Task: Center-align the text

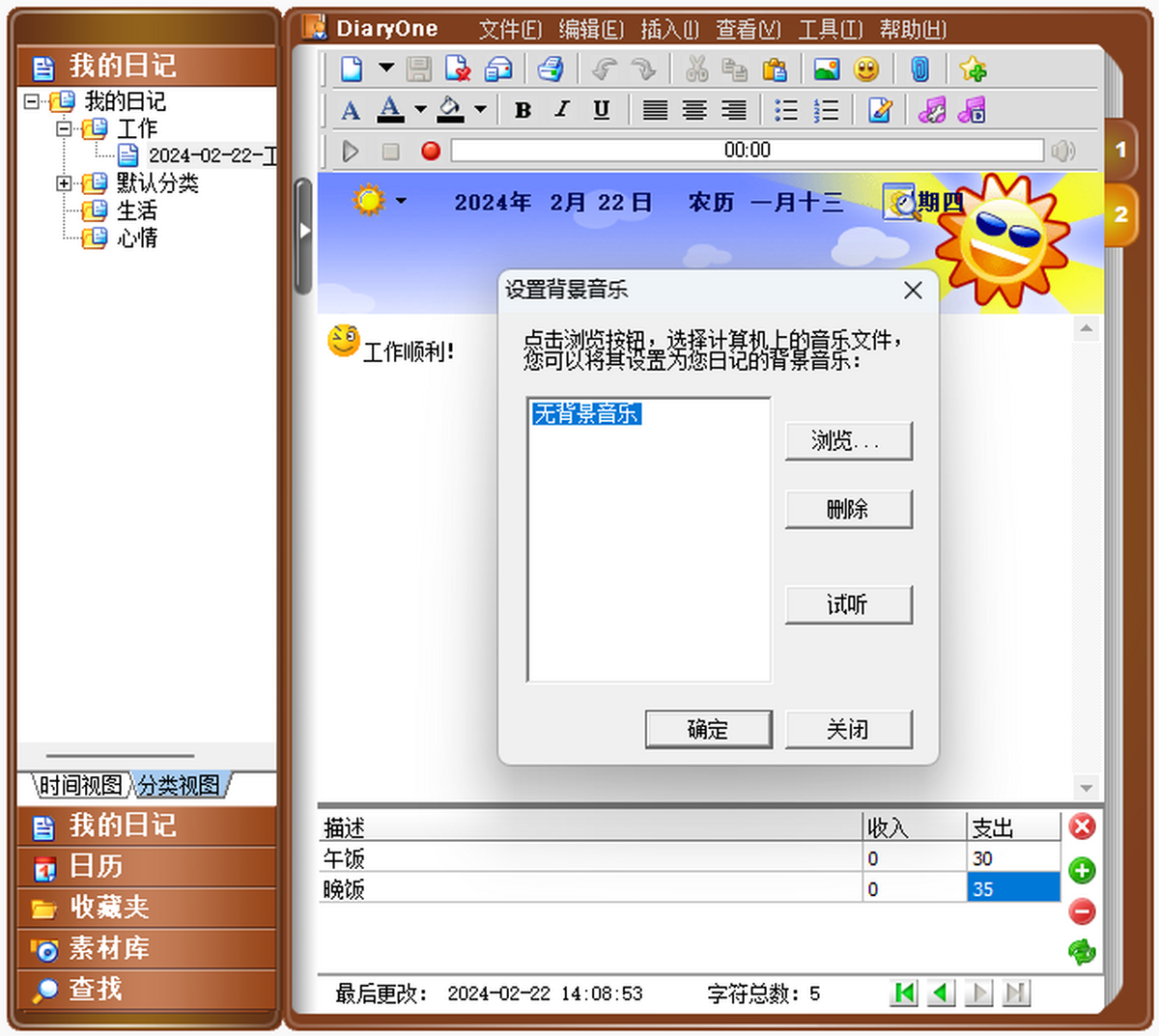Action: coord(694,110)
